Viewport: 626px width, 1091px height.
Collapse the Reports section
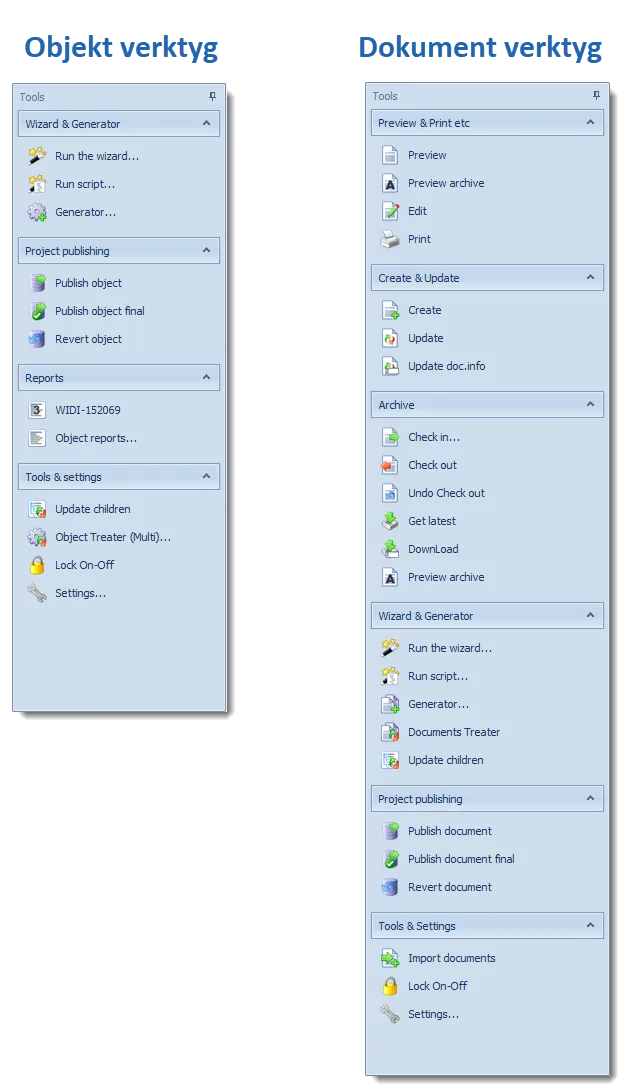tap(207, 377)
